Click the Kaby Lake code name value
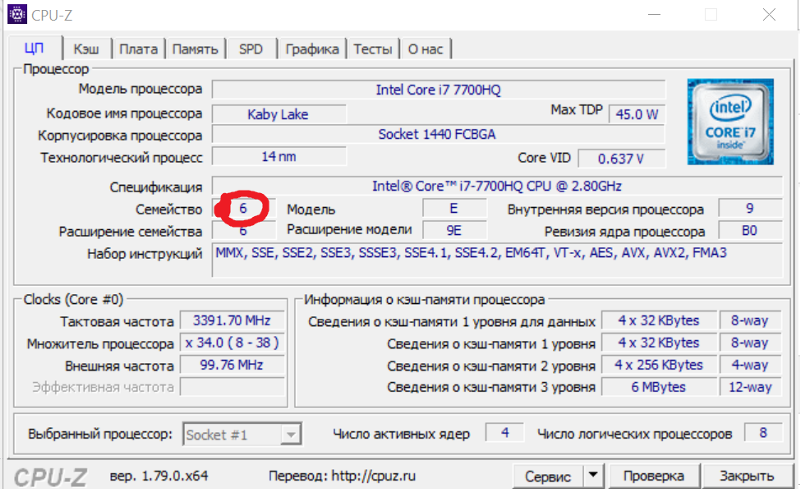The height and width of the screenshot is (489, 800). (x=279, y=114)
